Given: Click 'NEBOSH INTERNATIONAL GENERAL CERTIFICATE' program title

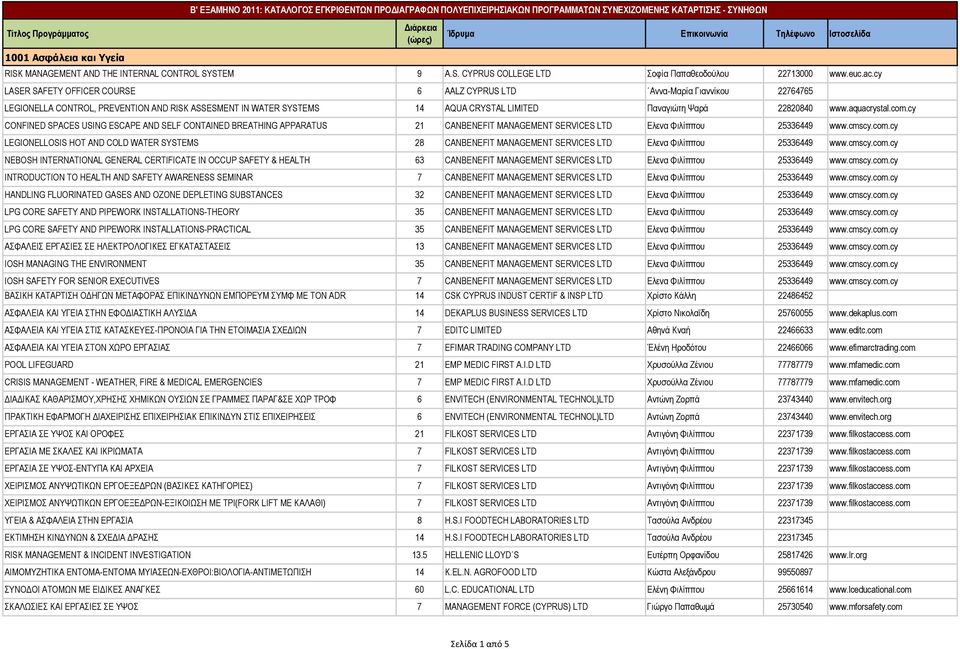Looking at the screenshot, I should (x=157, y=160).
